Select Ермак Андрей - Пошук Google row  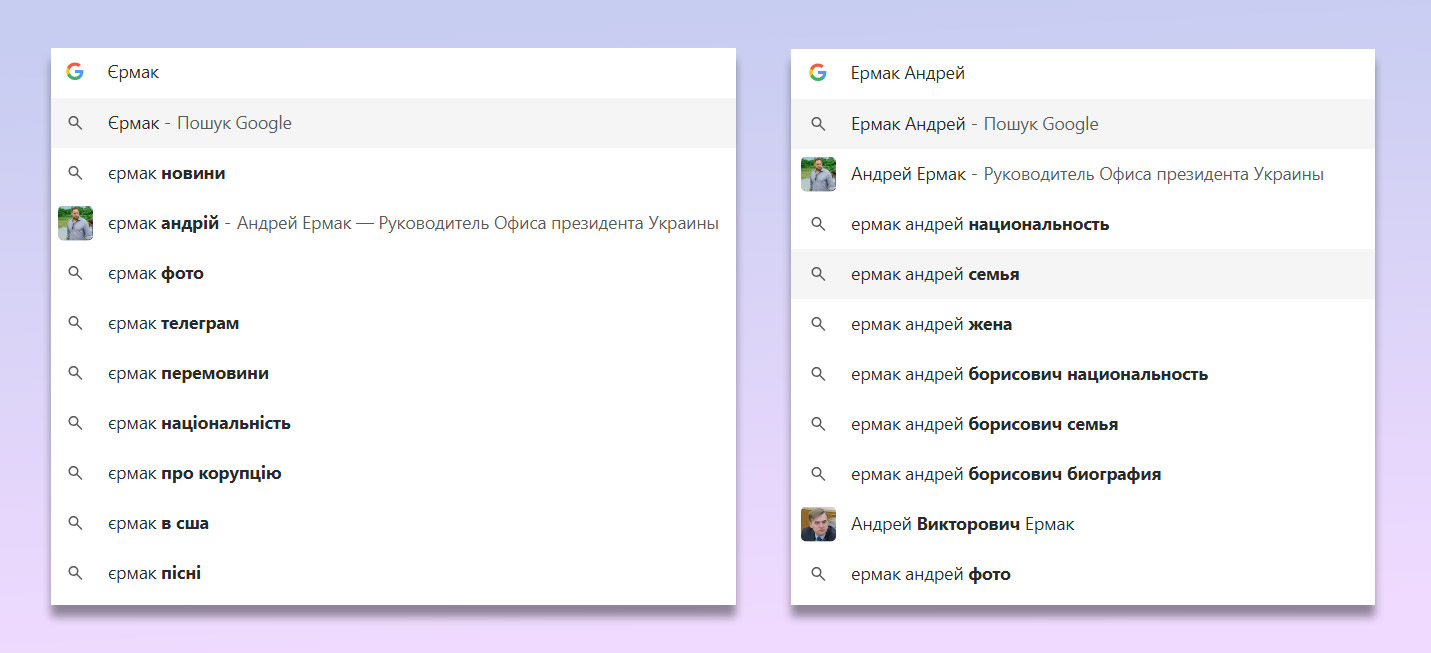pos(1083,124)
